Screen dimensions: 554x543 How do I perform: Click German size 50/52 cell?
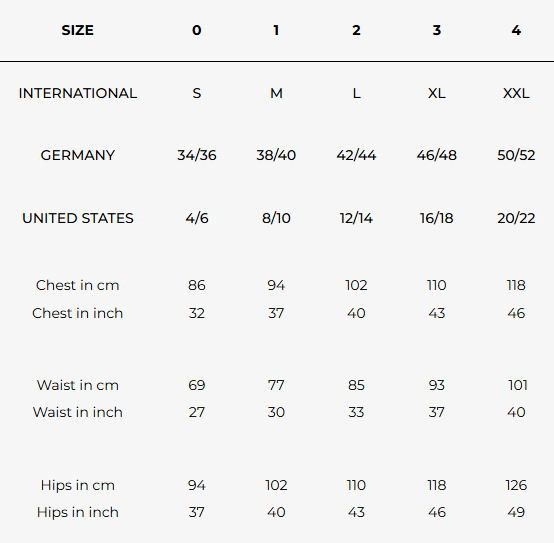(x=516, y=155)
